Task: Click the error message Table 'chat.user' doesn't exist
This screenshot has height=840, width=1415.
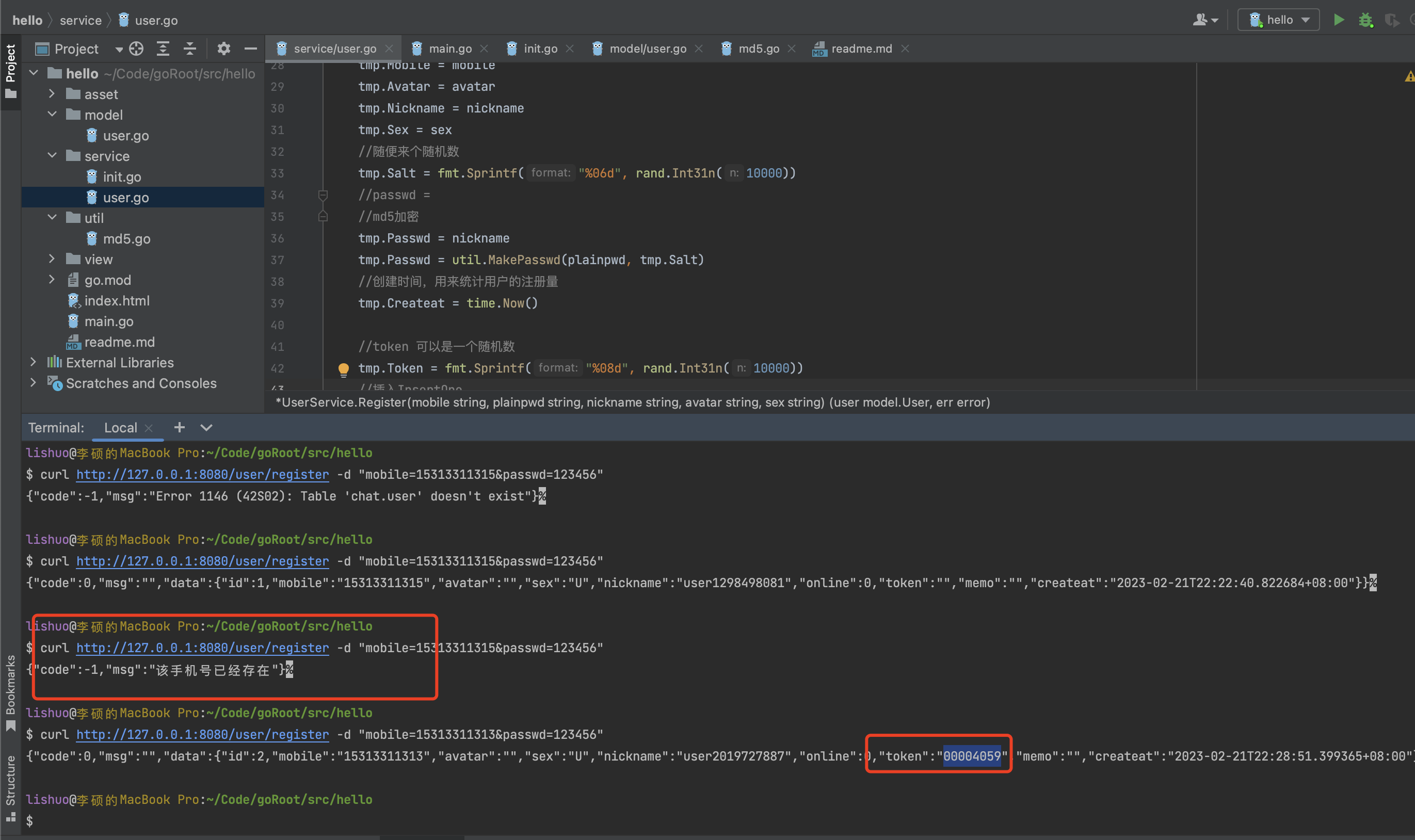Action: pyautogui.click(x=415, y=496)
